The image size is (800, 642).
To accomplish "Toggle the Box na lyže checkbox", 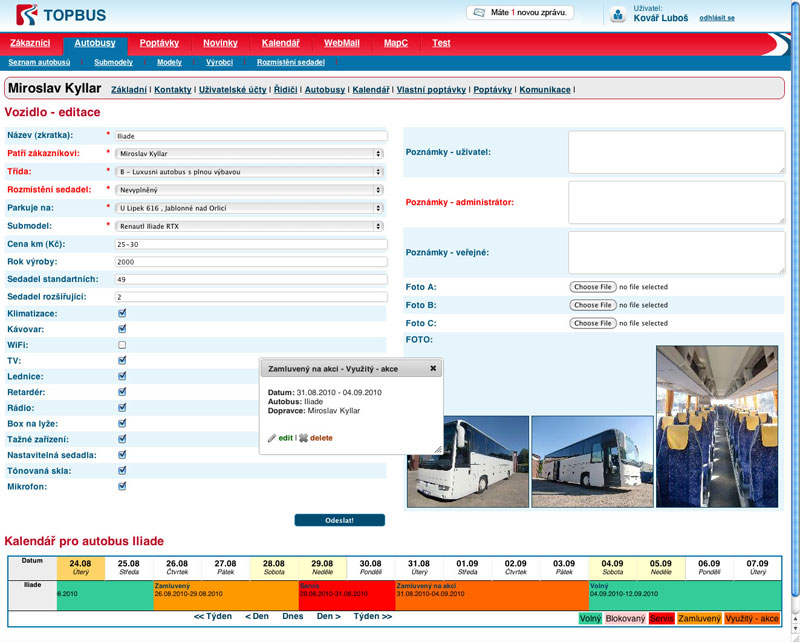I will pos(122,424).
